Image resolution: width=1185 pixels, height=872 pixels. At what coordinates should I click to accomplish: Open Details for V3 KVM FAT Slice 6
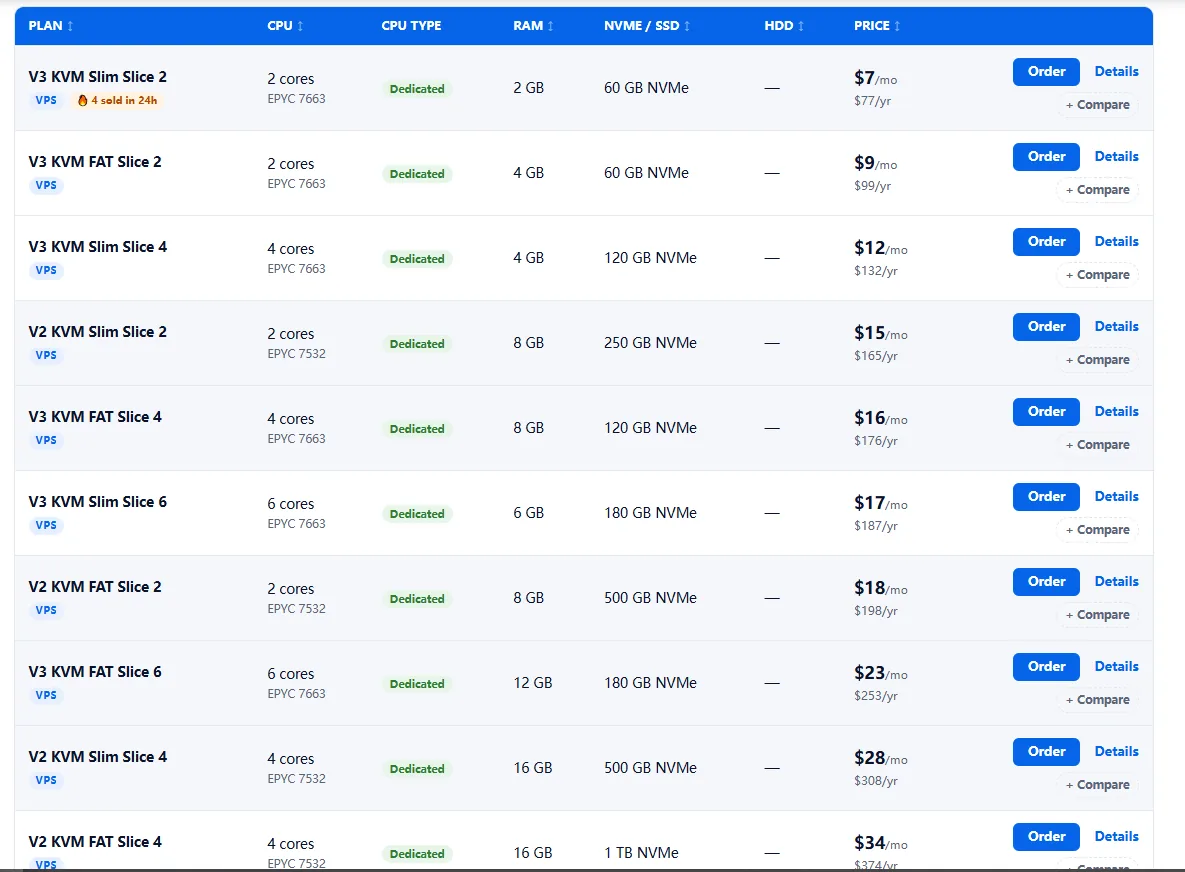click(x=1116, y=666)
